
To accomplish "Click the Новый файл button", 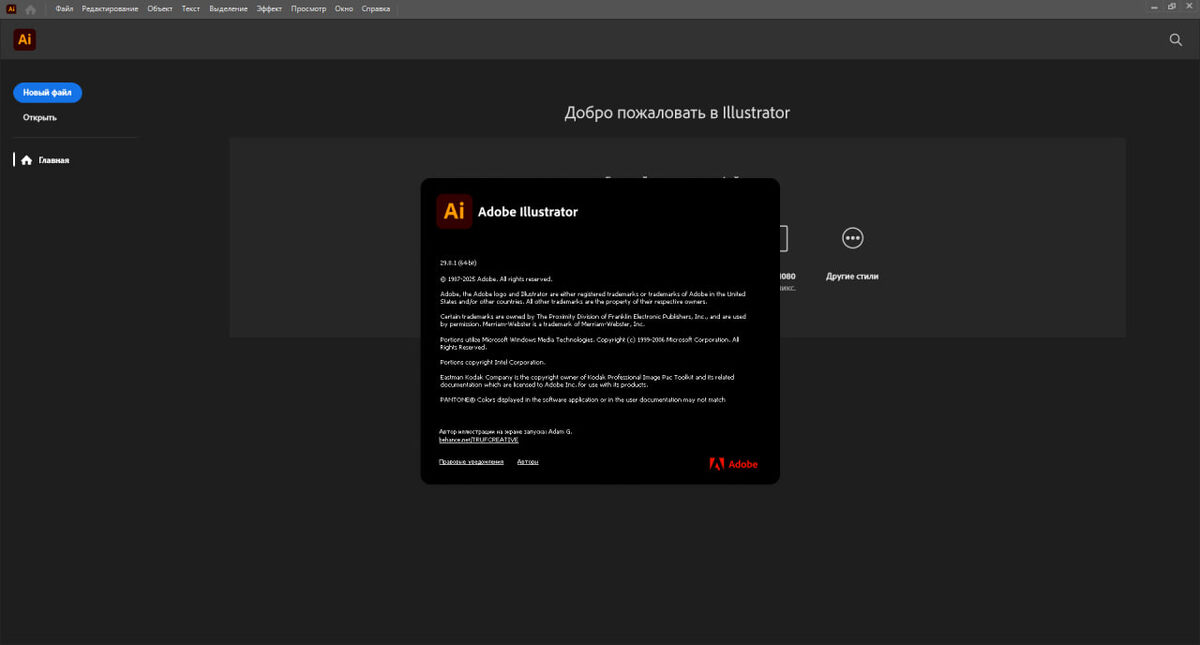I will coord(47,92).
